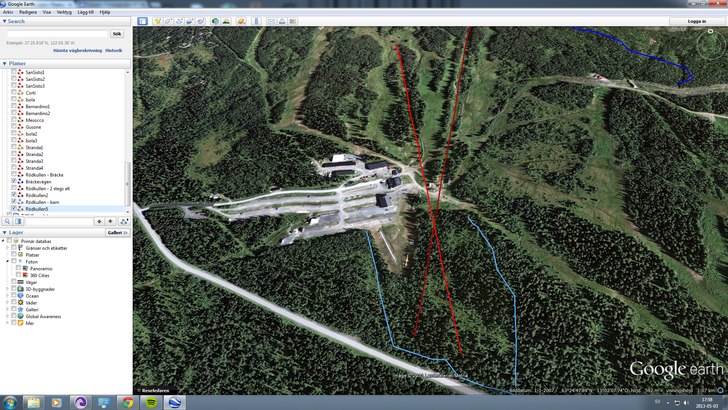The image size is (728, 410).
Task: Uncheck the Bräckevägen place checkbox
Action: tap(14, 181)
